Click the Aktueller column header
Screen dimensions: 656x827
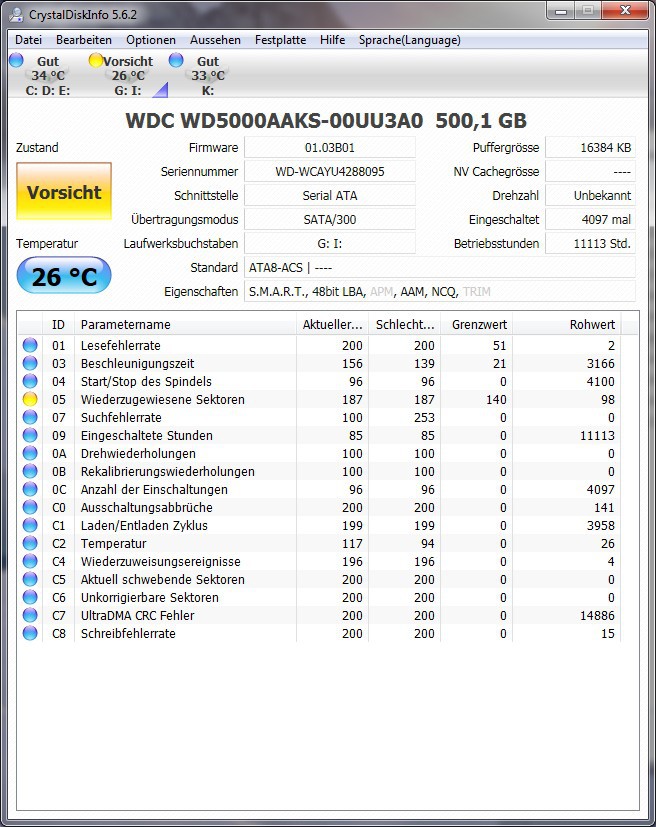coord(332,324)
